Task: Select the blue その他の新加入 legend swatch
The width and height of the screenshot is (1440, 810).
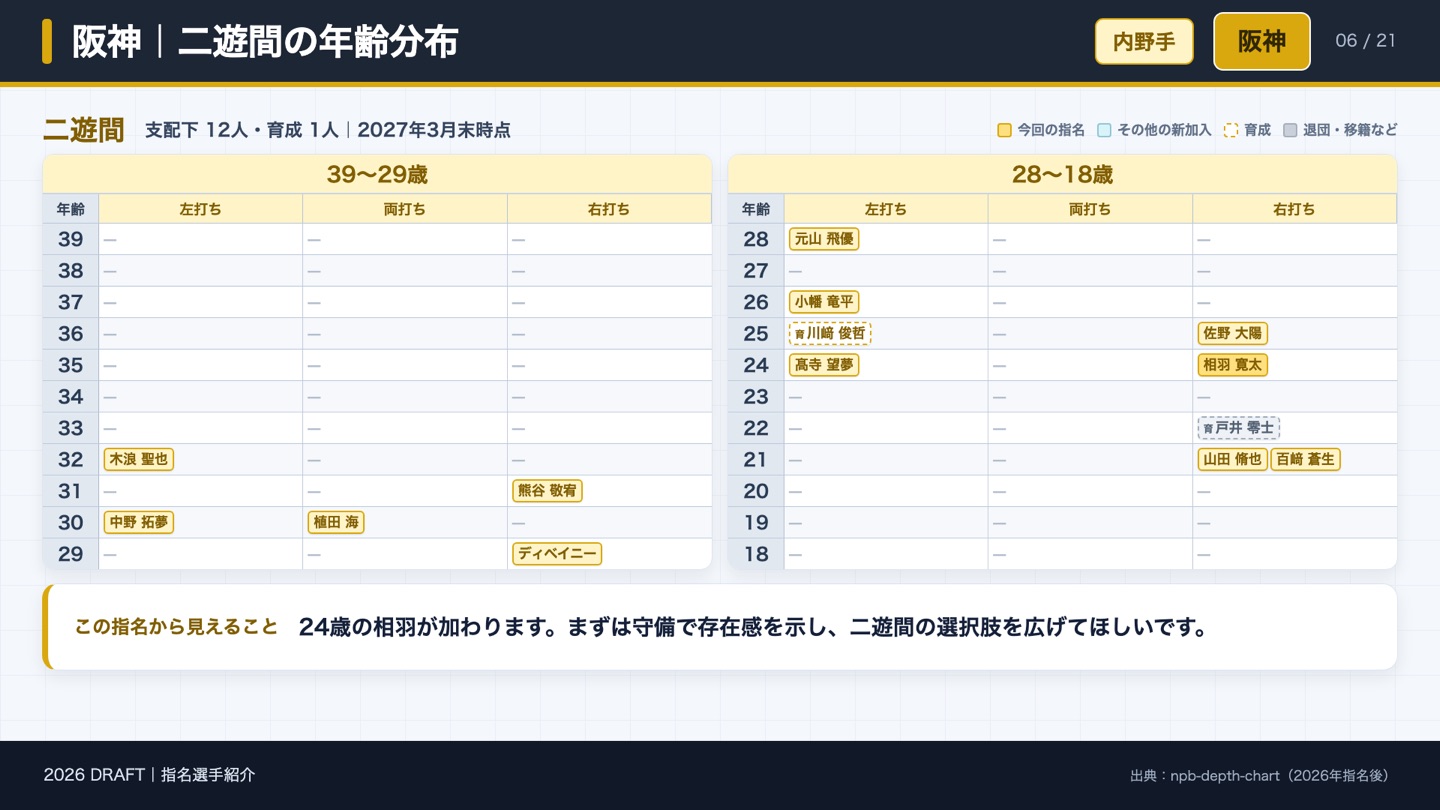Action: click(1104, 130)
